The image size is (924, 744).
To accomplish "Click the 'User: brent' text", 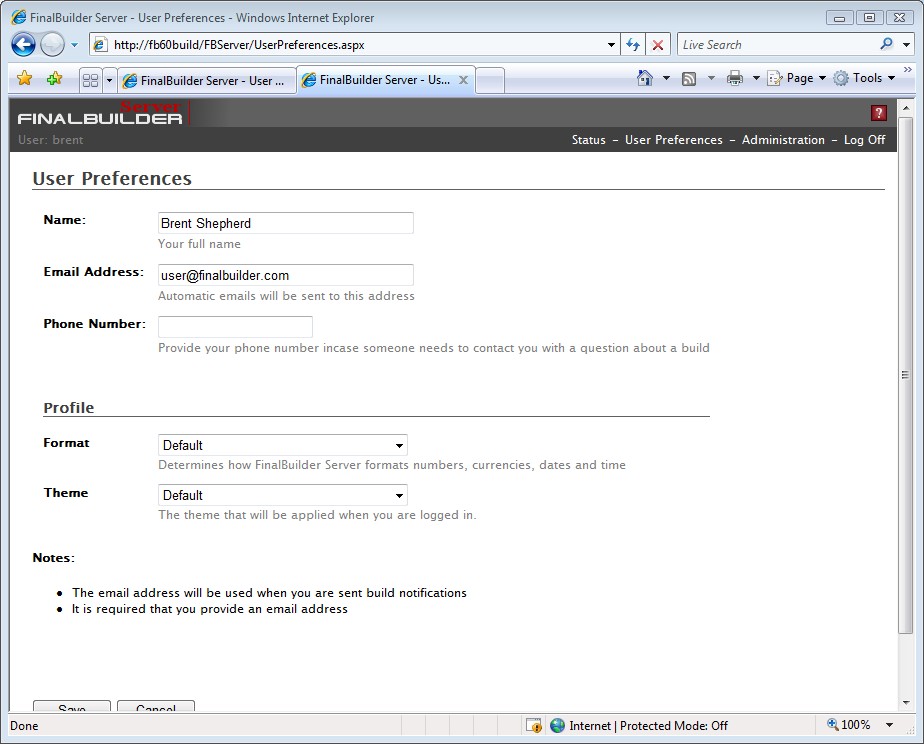I will click(51, 140).
